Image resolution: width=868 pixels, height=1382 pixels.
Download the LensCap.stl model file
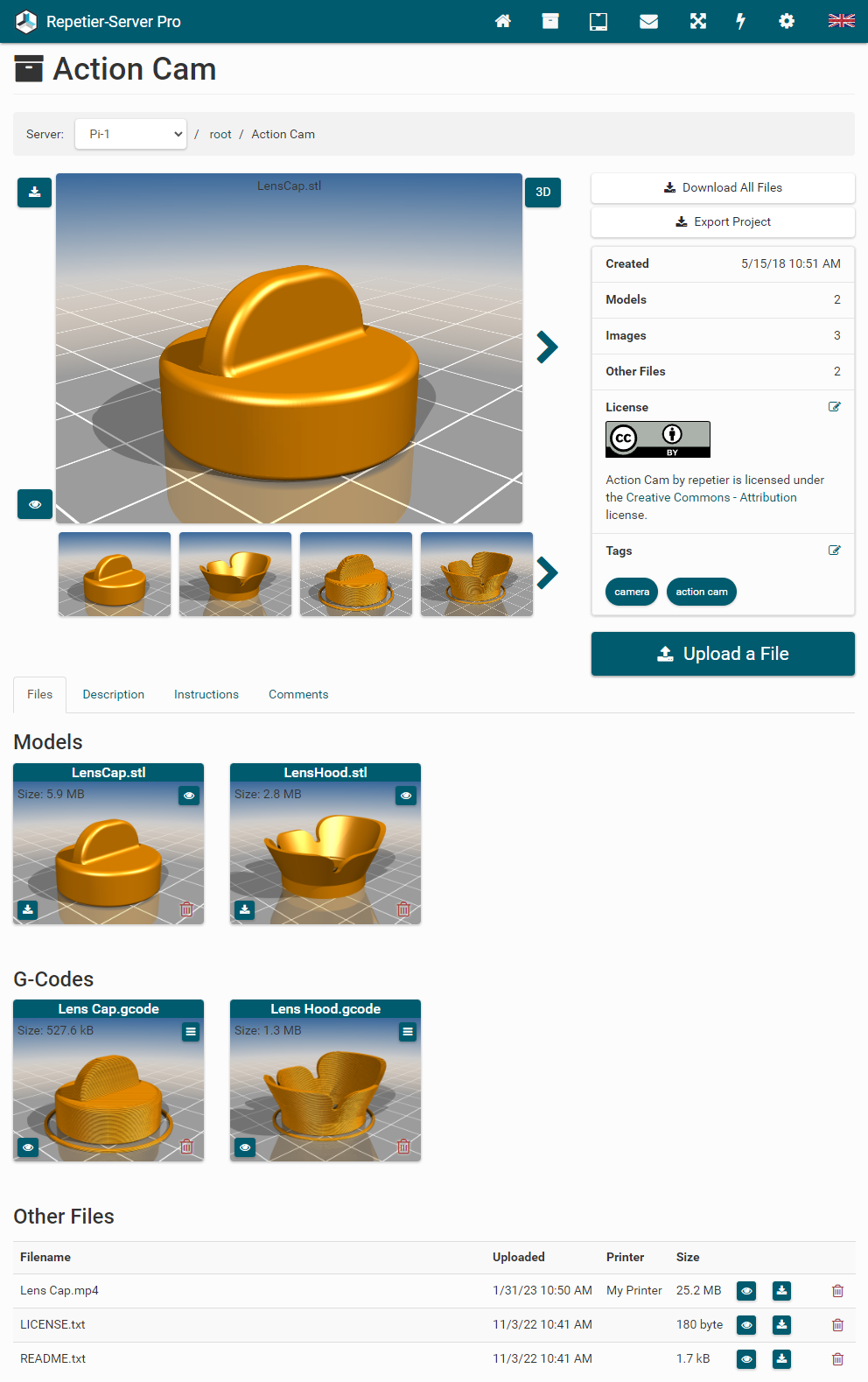[28, 909]
